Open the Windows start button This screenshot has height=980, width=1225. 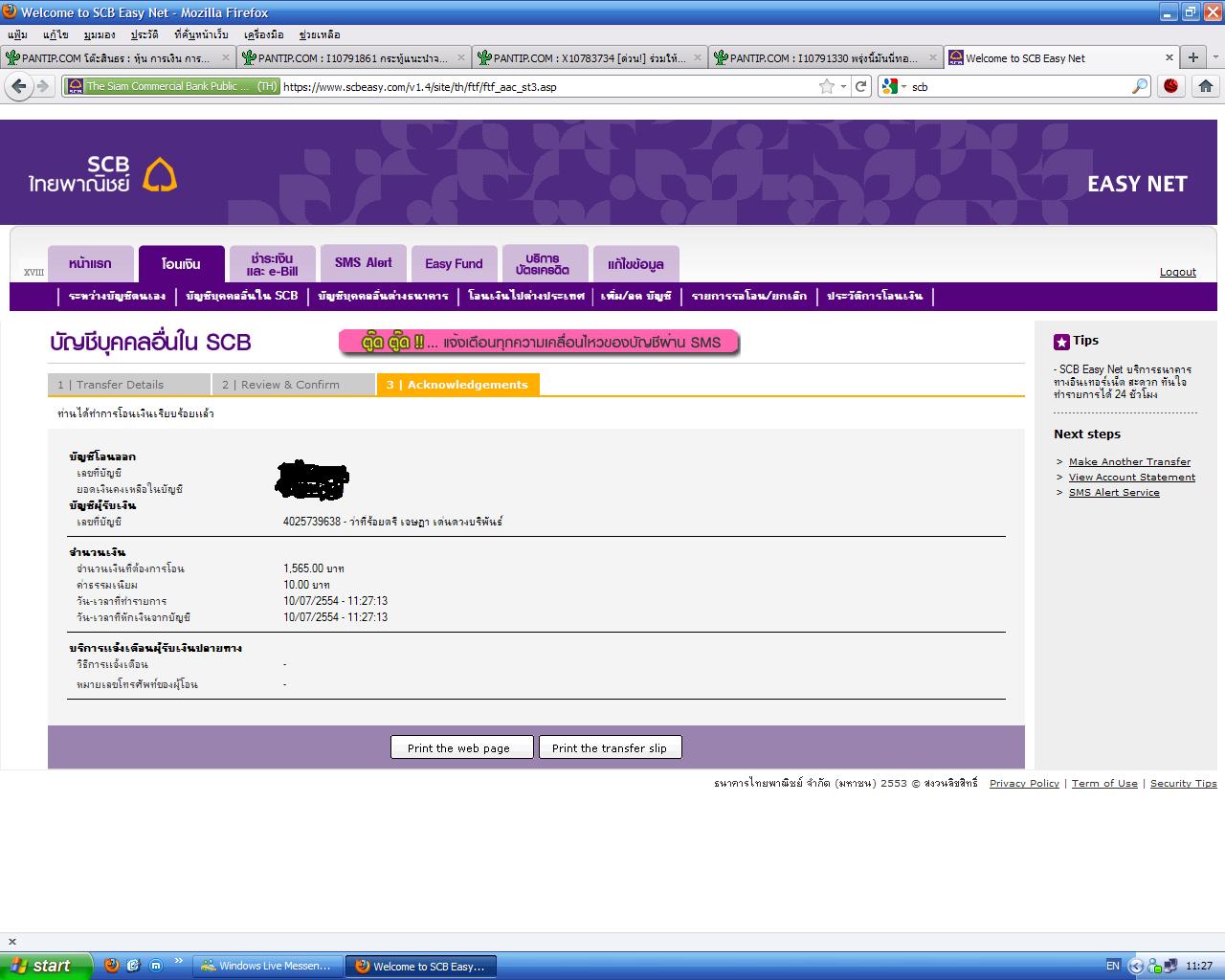[x=46, y=966]
